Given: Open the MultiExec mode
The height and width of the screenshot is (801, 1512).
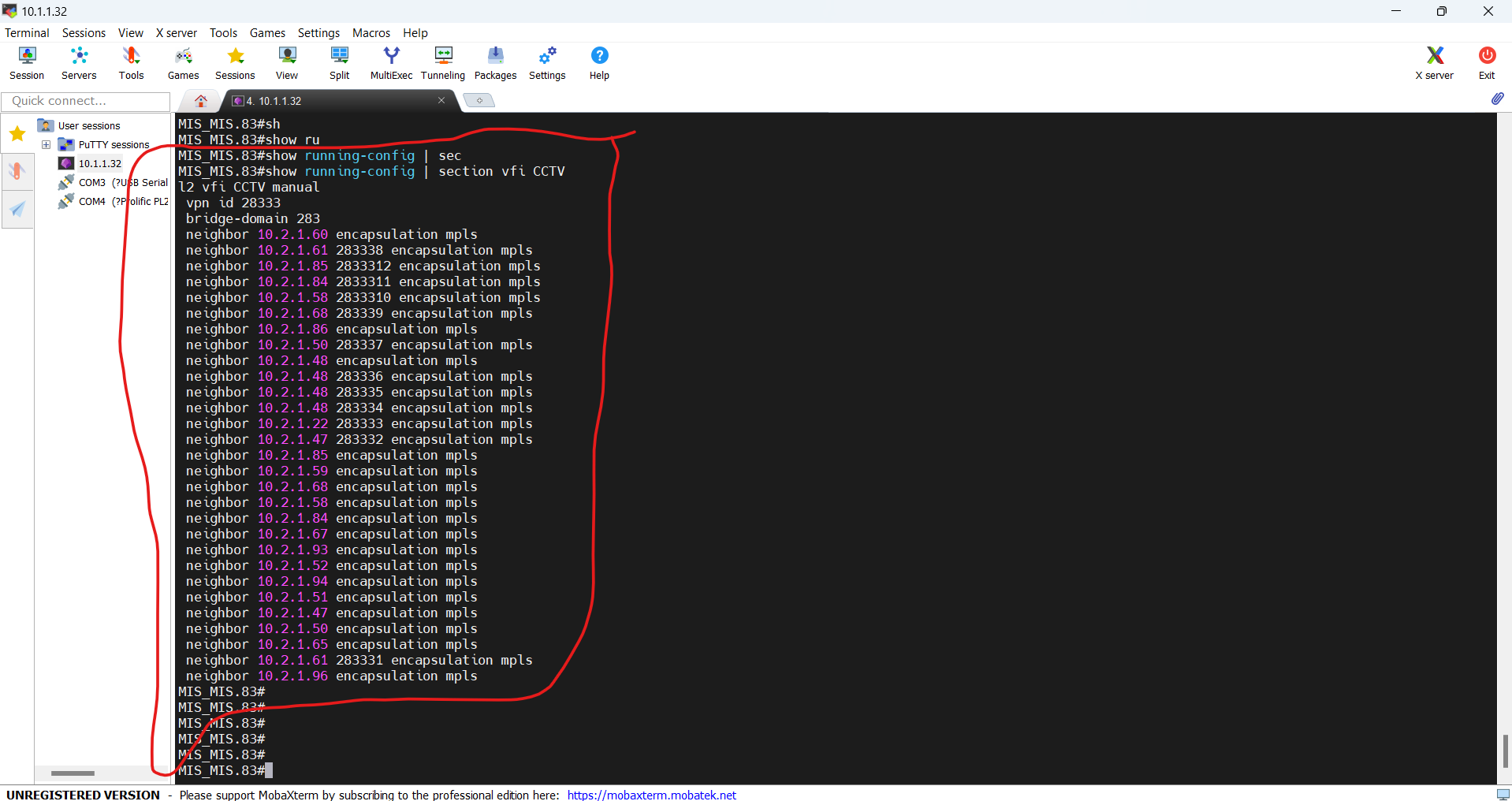Looking at the screenshot, I should coord(390,62).
